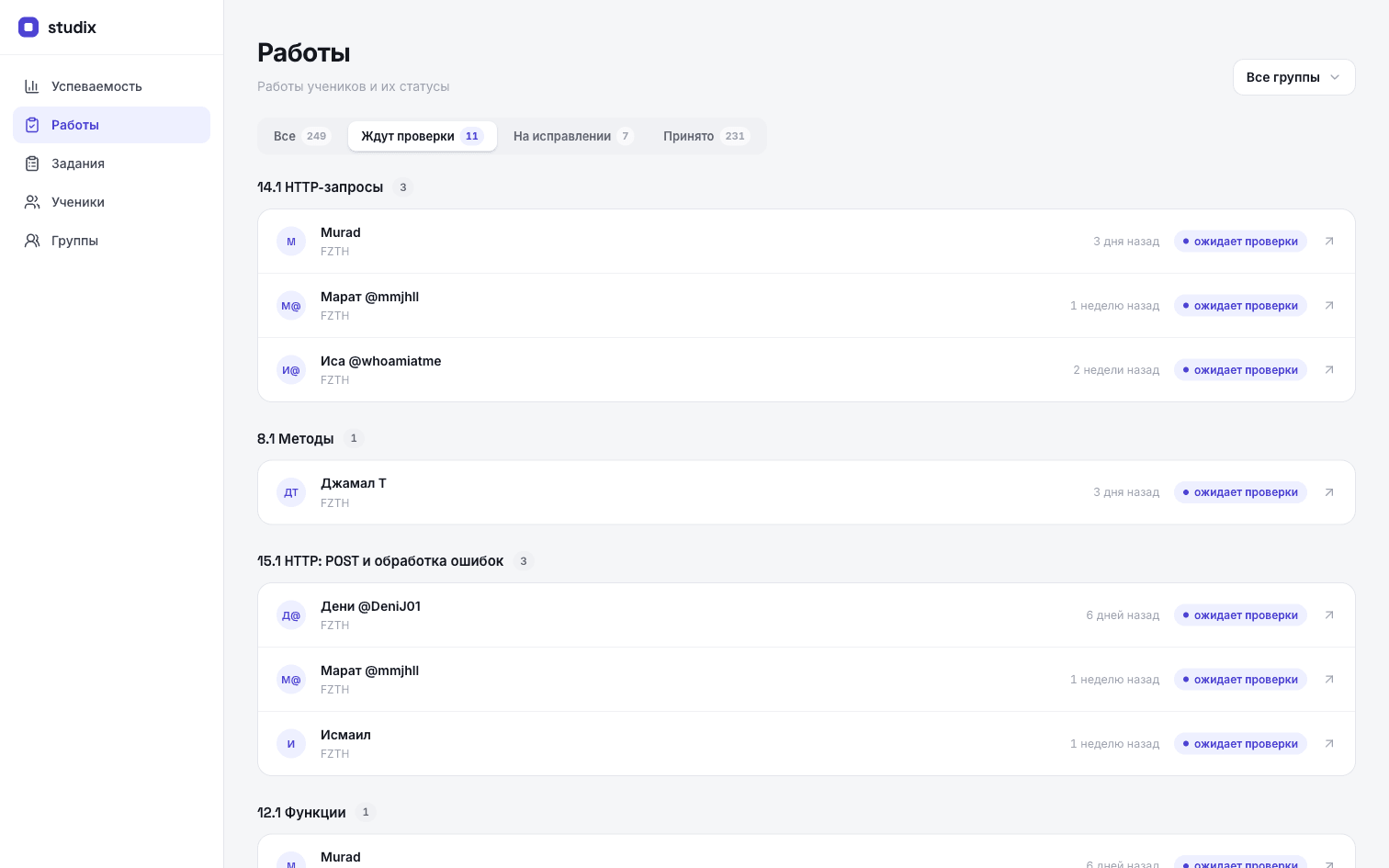This screenshot has width=1389, height=868.
Task: Click the 12.1 Функции section heading
Action: (301, 813)
